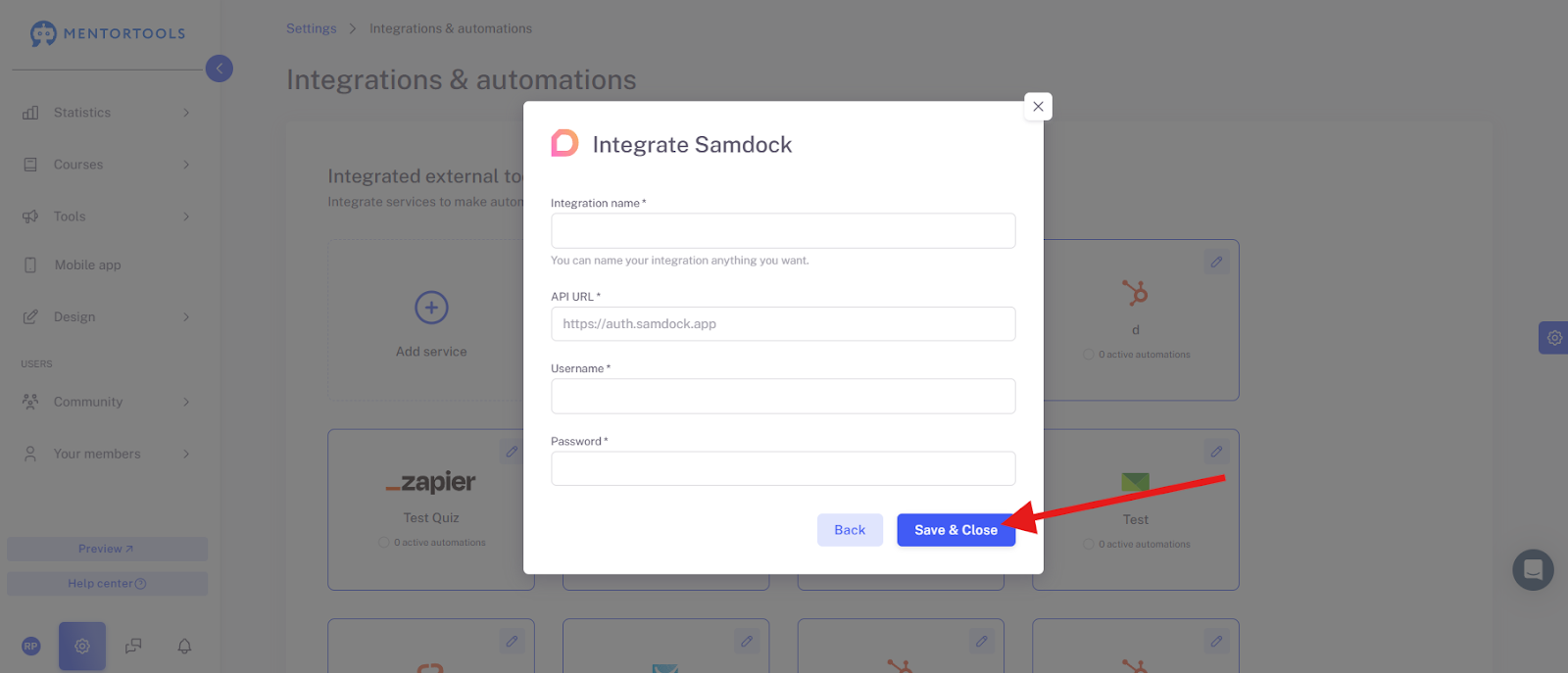
Task: Click the Courses book icon
Action: pyautogui.click(x=30, y=165)
